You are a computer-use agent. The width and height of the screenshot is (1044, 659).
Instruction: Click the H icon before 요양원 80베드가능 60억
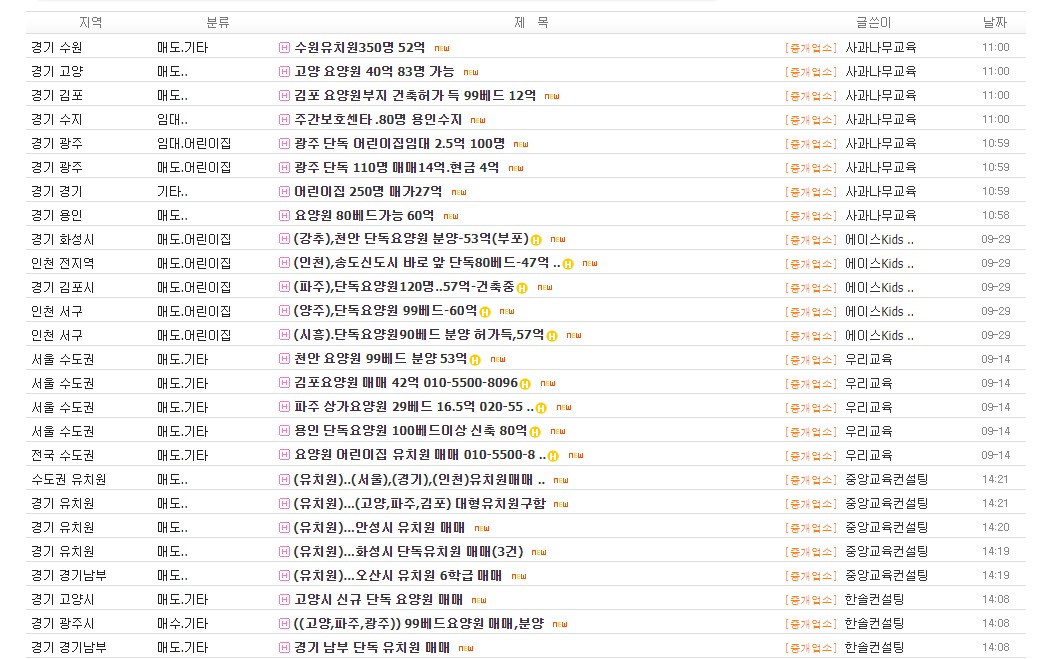tap(284, 215)
